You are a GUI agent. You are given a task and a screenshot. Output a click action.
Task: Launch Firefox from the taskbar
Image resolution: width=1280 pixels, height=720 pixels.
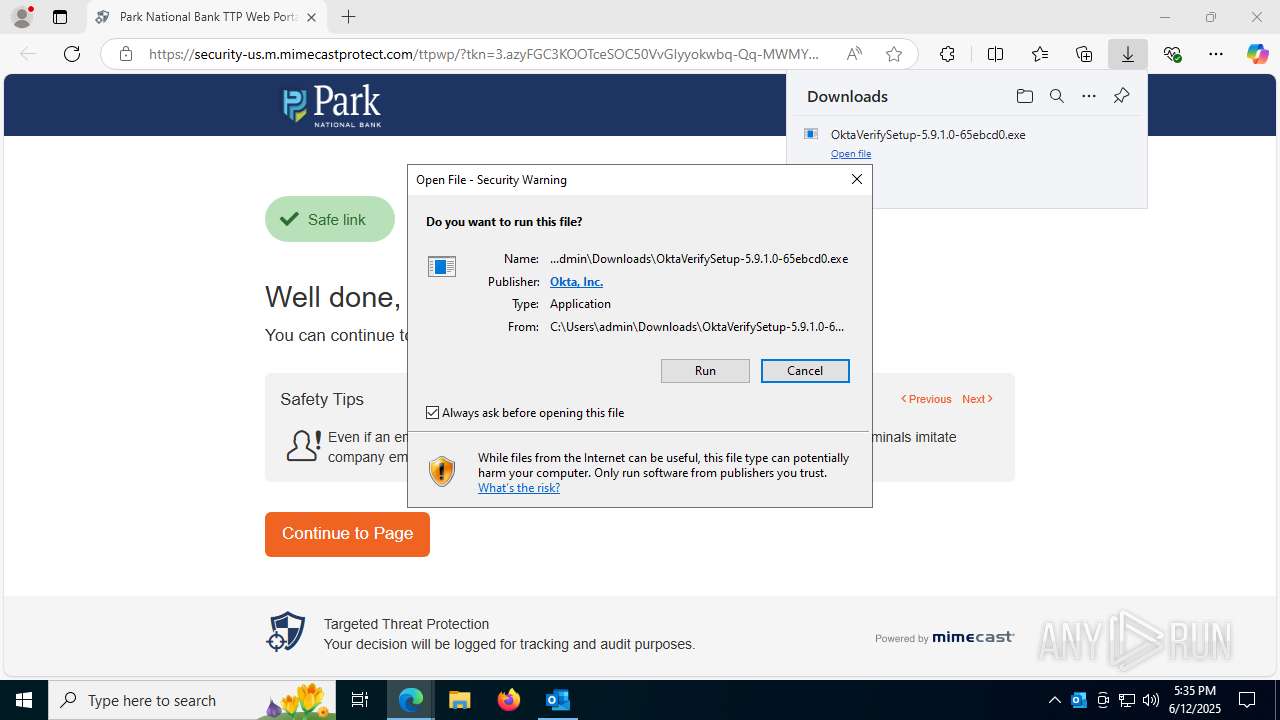tap(508, 700)
